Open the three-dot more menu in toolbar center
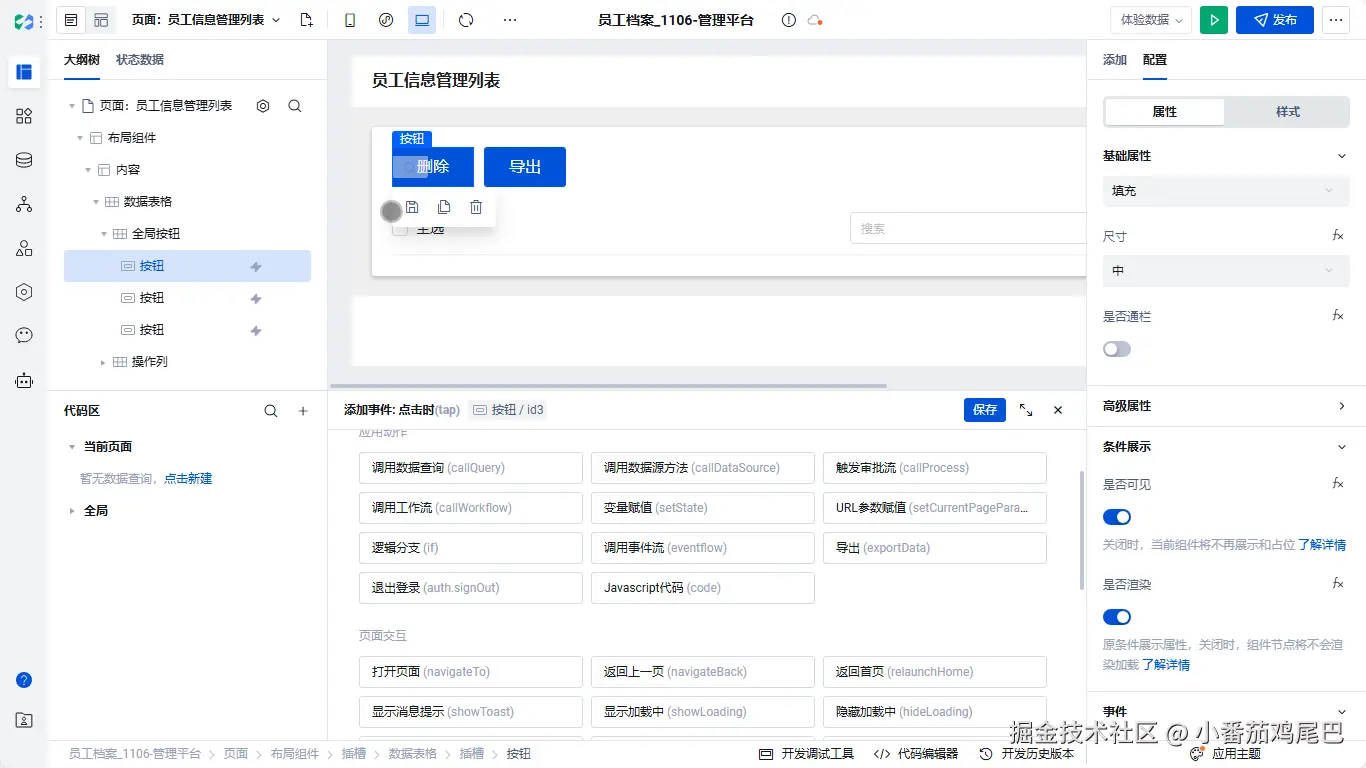 pyautogui.click(x=510, y=20)
